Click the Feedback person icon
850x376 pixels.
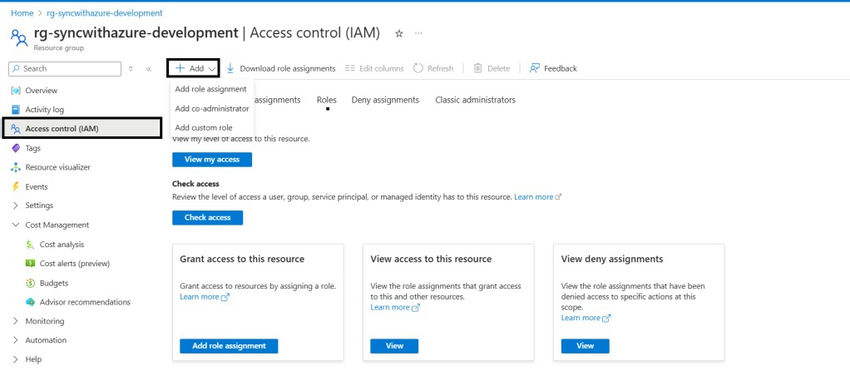(535, 68)
